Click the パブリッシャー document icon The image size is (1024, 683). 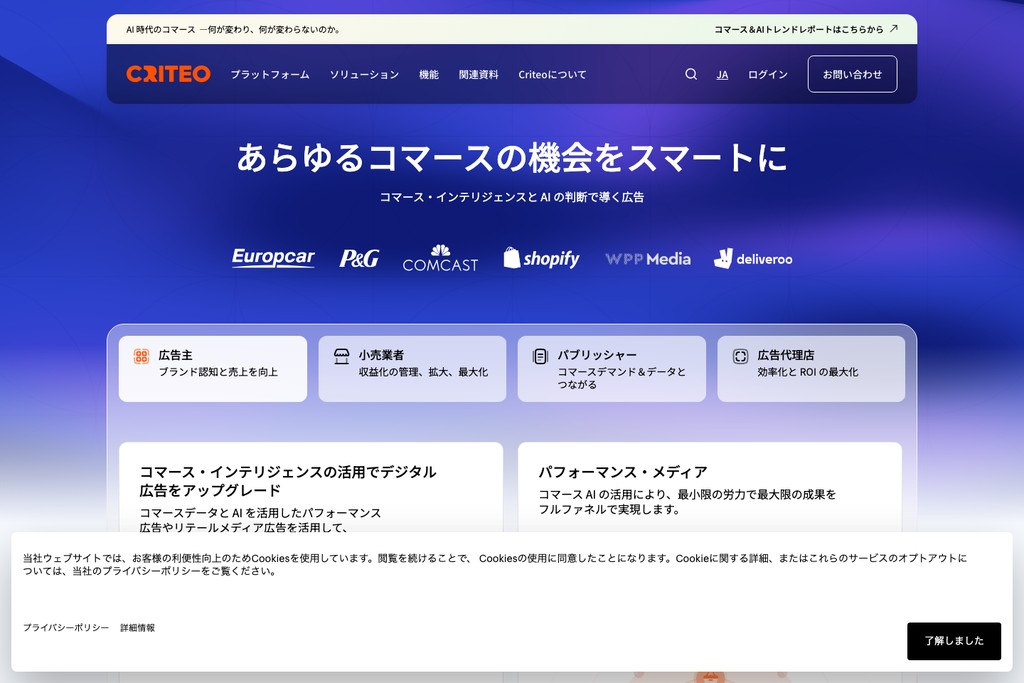tap(540, 357)
